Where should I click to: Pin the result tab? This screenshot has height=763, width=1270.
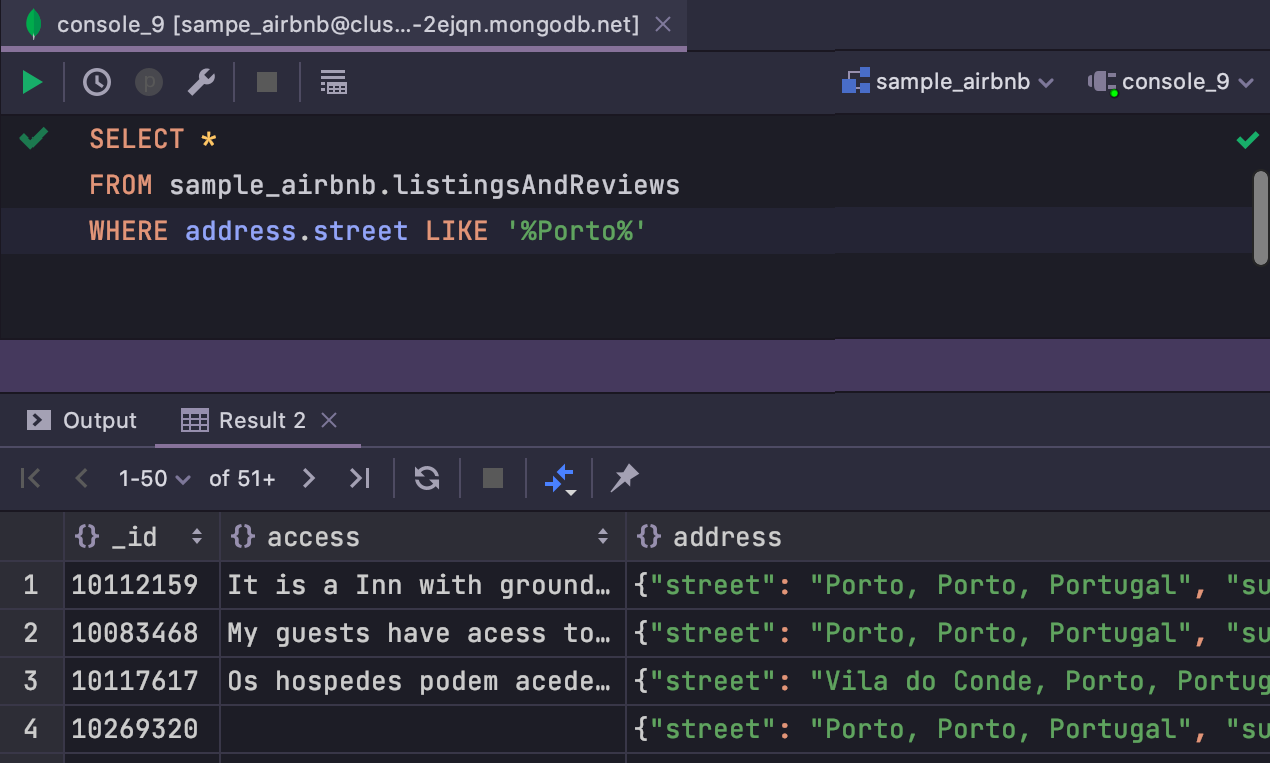point(625,479)
